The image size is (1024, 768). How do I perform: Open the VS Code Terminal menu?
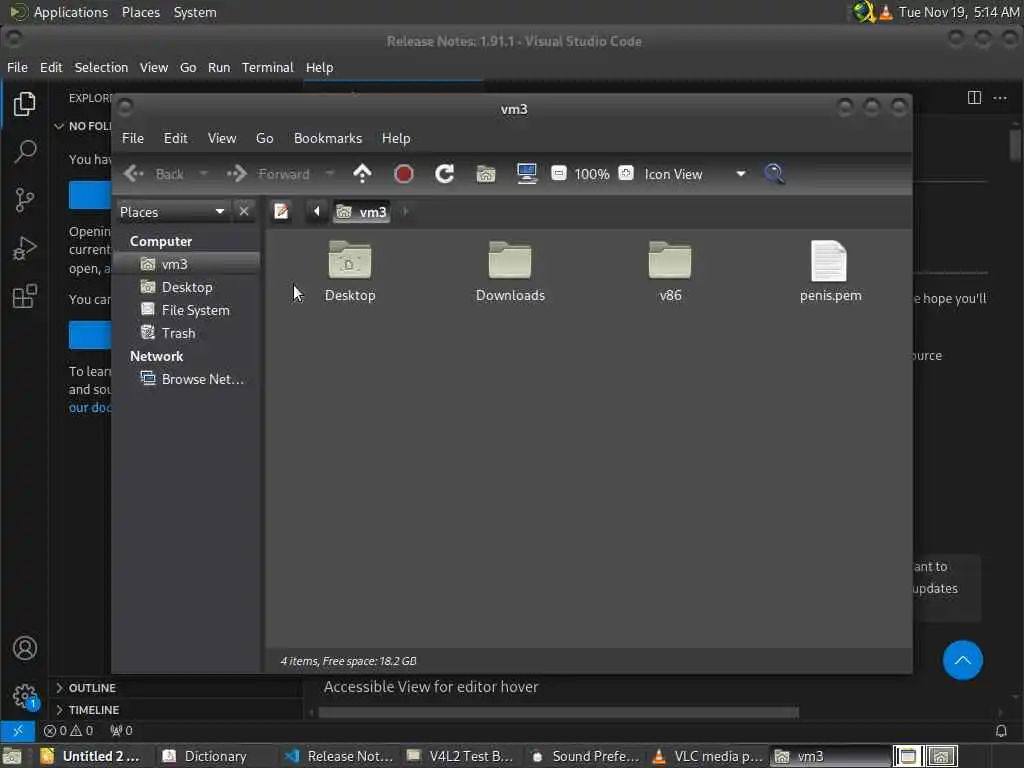coord(268,67)
